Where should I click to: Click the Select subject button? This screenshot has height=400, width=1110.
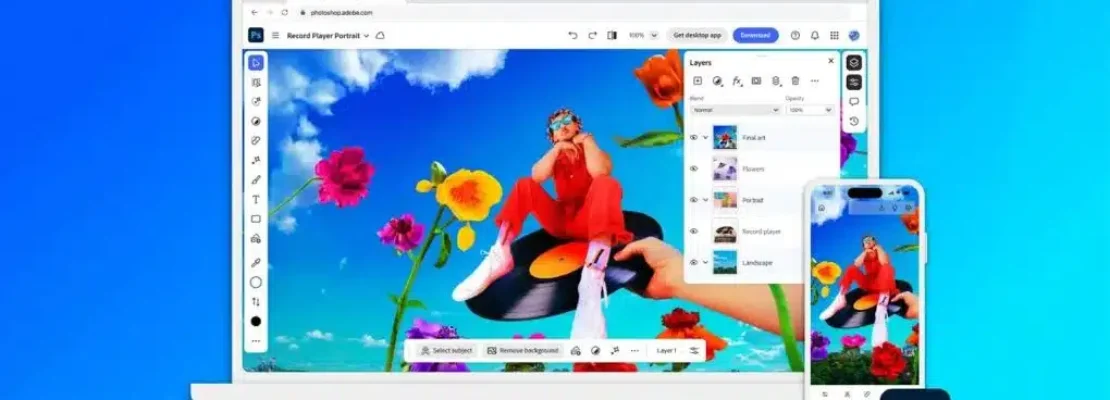point(446,350)
